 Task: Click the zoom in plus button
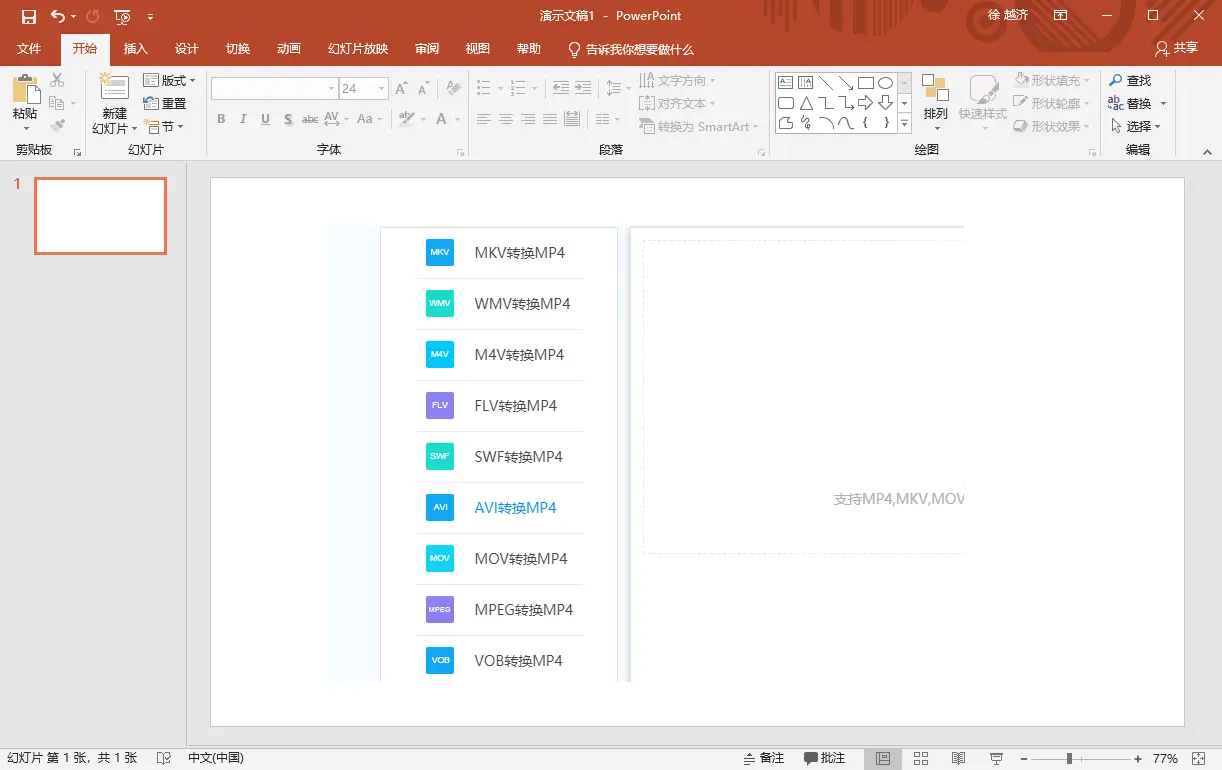pos(1138,759)
